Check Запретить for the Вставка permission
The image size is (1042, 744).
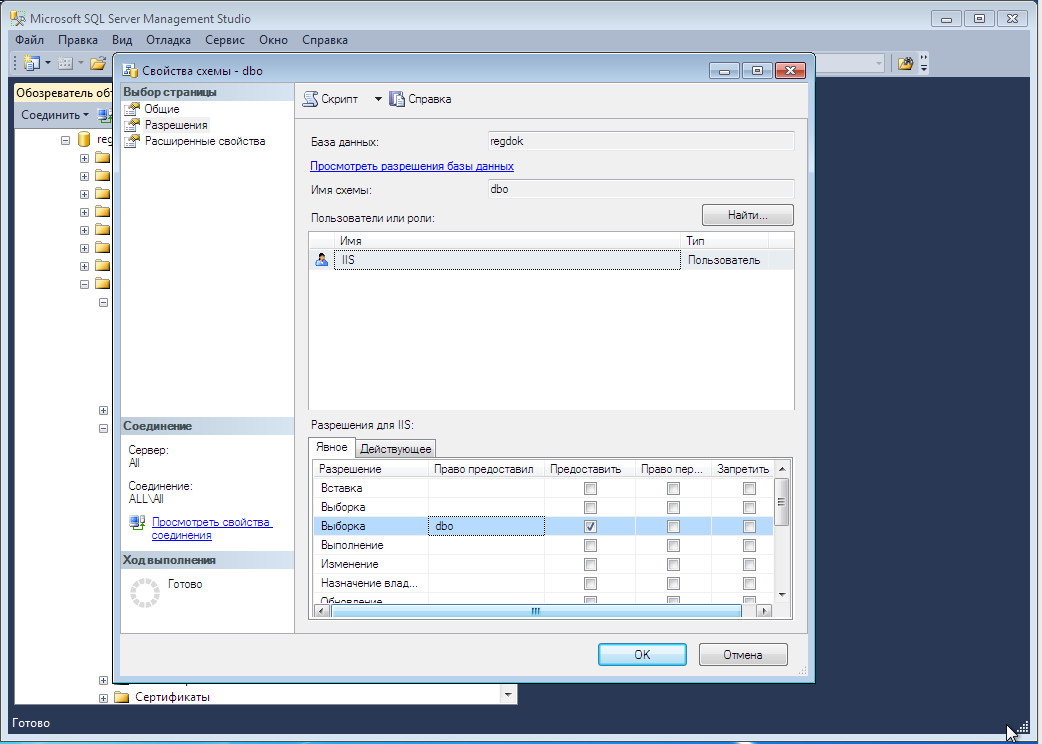tap(750, 488)
